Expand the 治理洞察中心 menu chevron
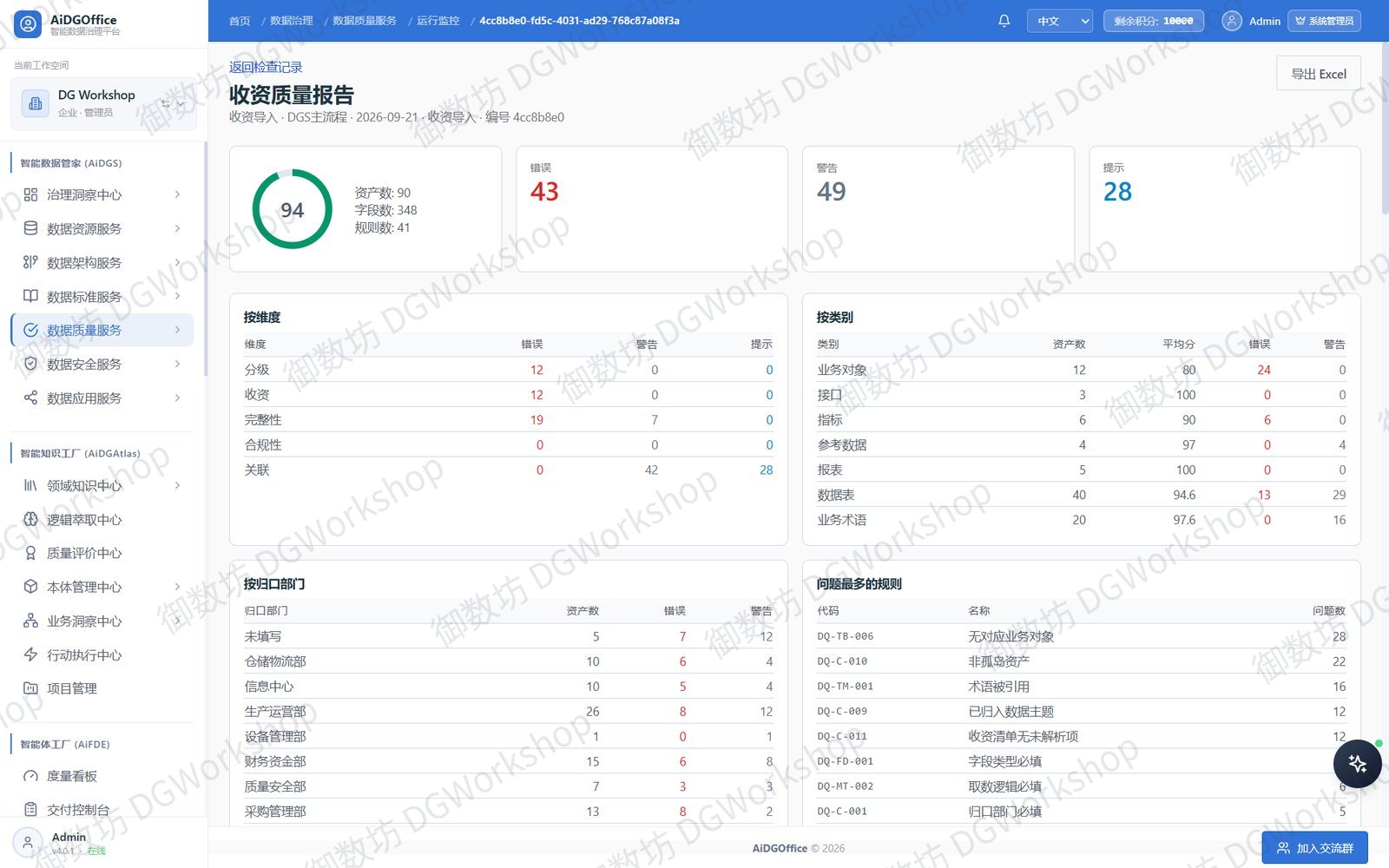 (x=177, y=194)
